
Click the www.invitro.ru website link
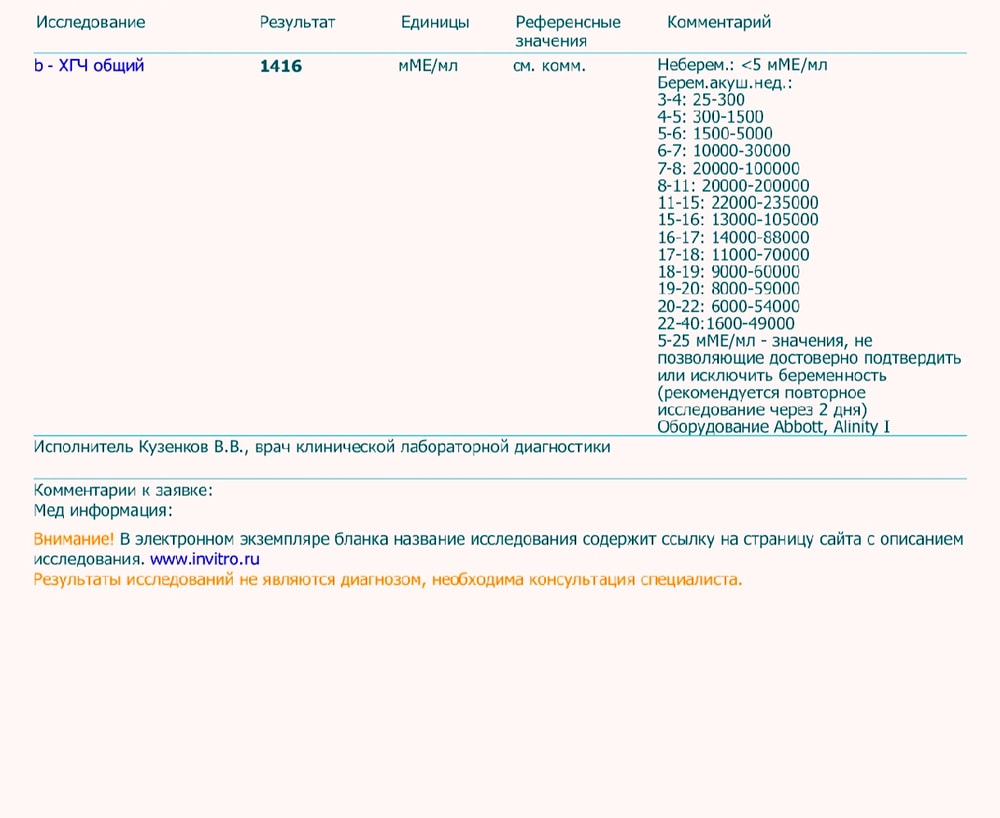coord(205,559)
